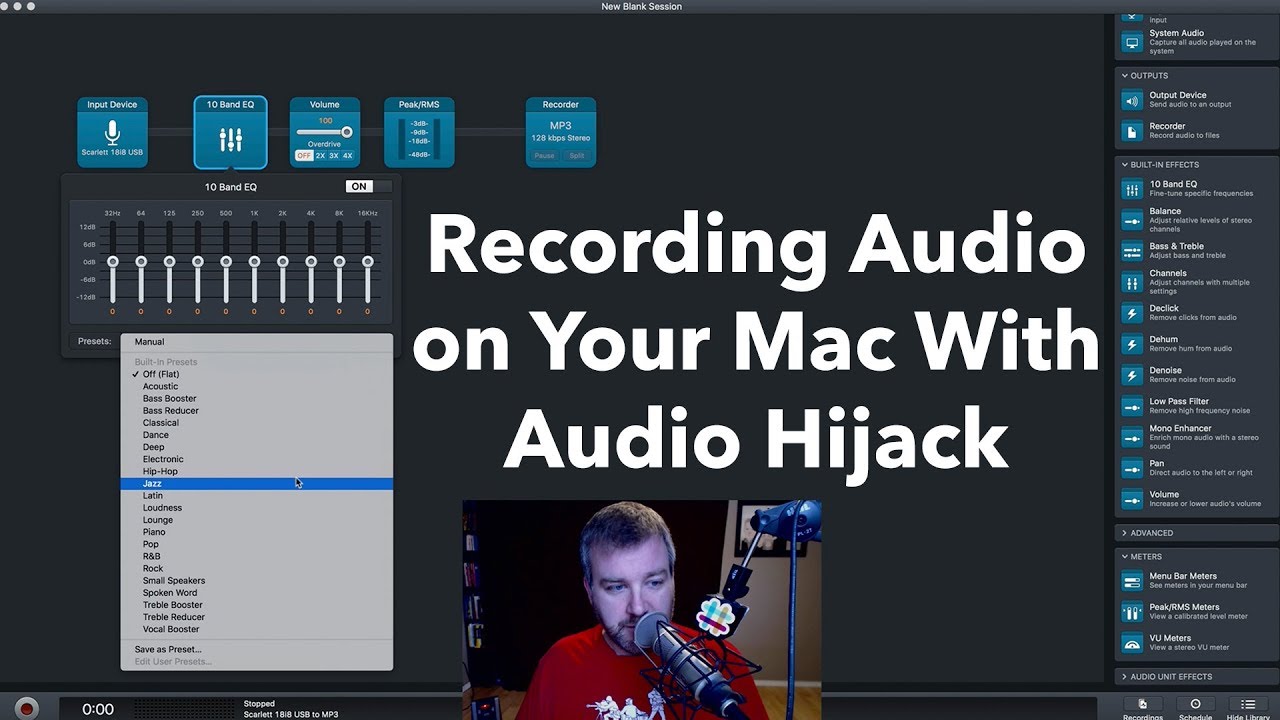Viewport: 1280px width, 720px height.
Task: Start recording with the red record button
Action: point(27,708)
